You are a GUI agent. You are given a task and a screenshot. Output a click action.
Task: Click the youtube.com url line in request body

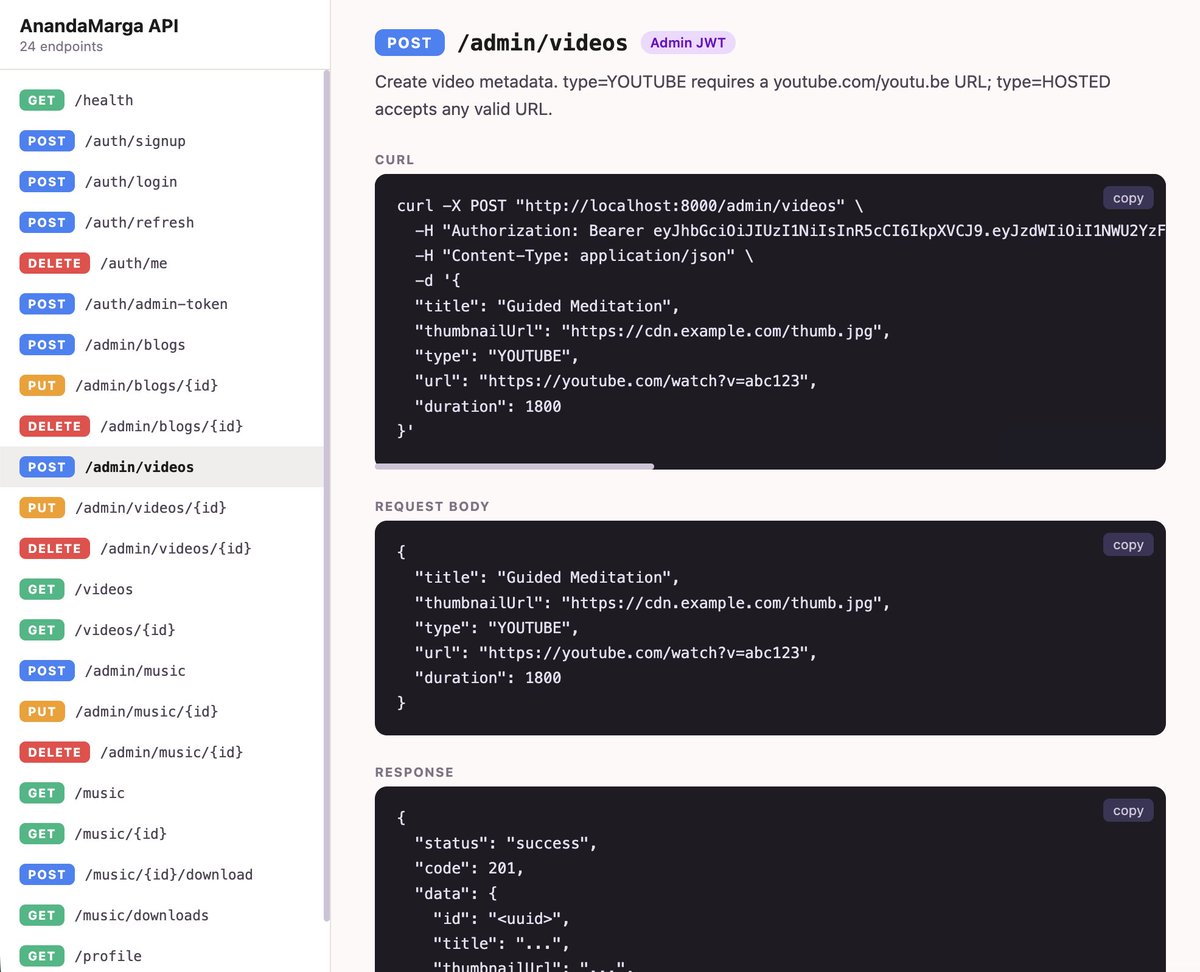point(616,652)
